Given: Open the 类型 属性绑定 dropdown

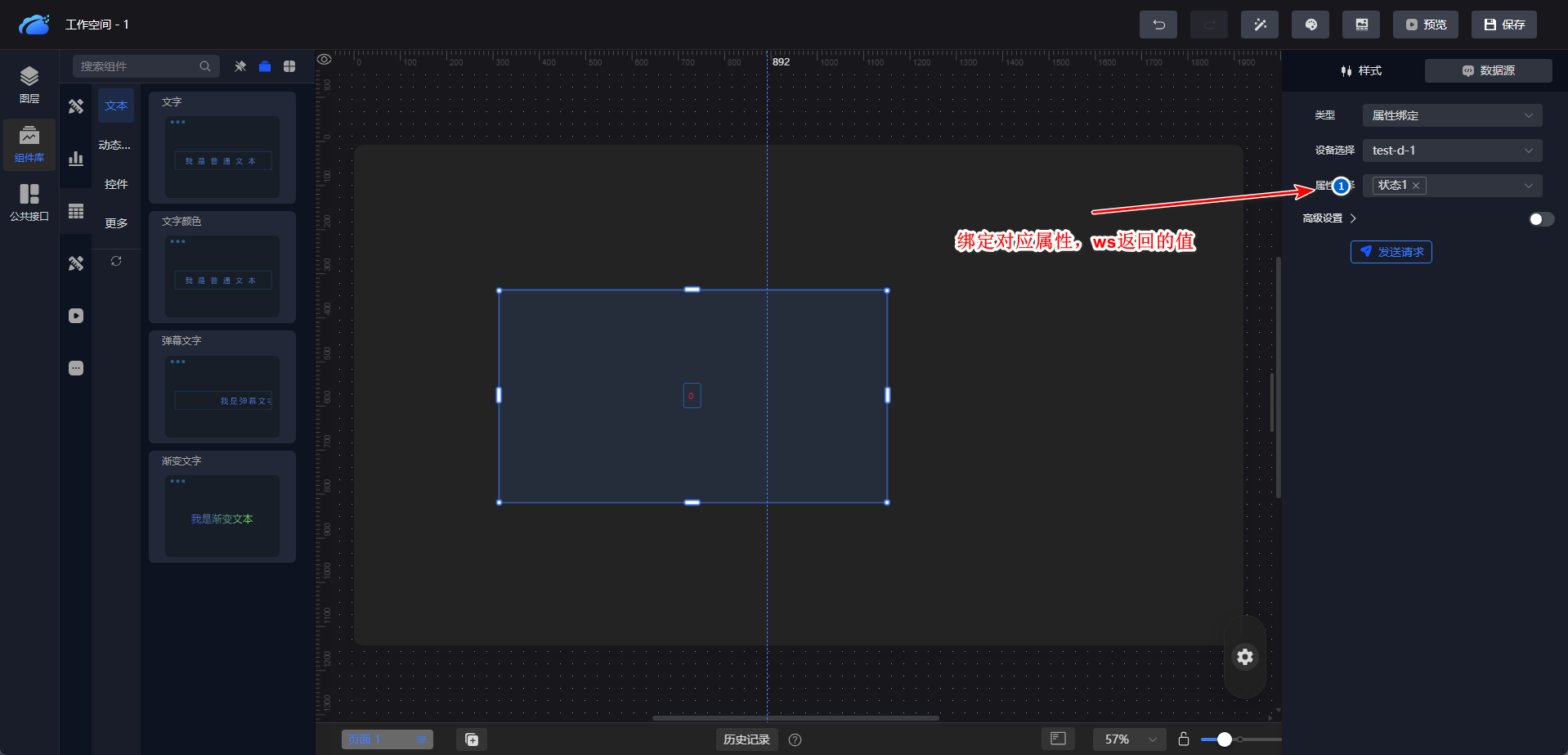Looking at the screenshot, I should click(1451, 115).
